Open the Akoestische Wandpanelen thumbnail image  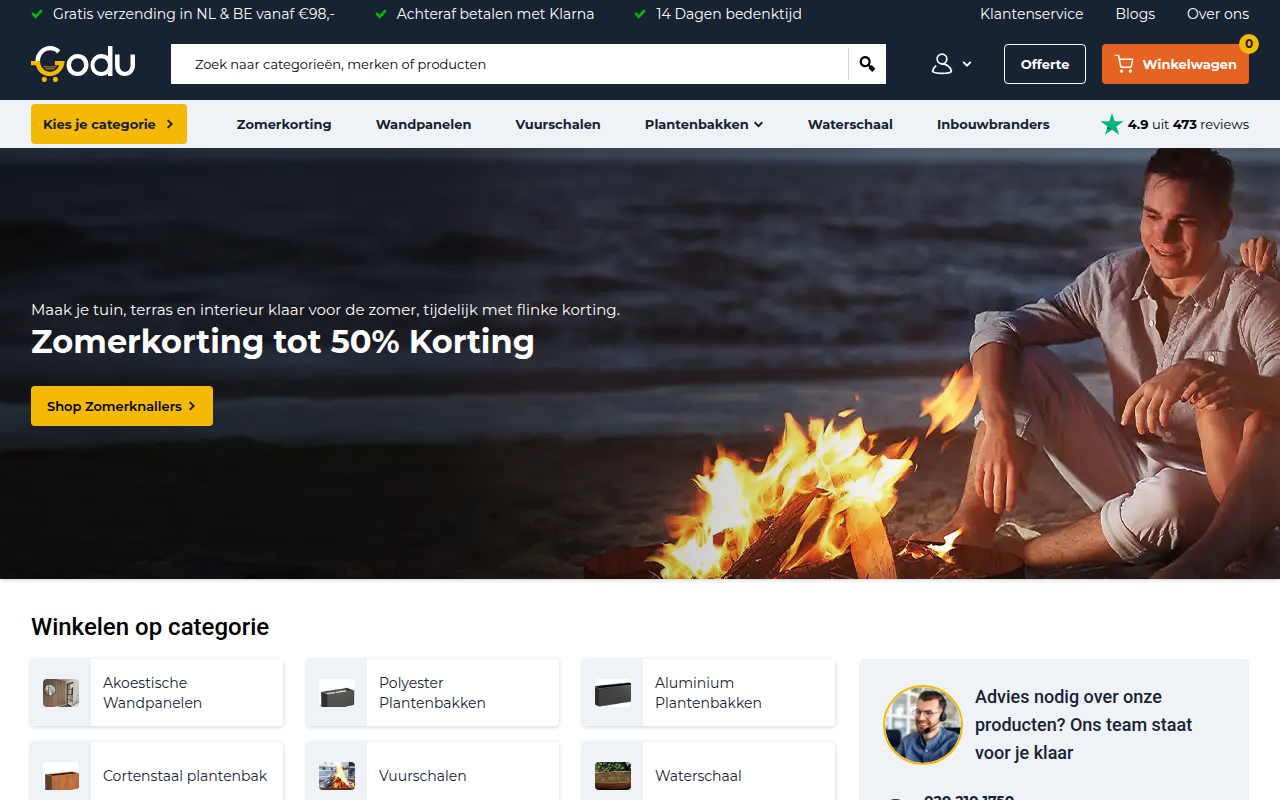(61, 692)
